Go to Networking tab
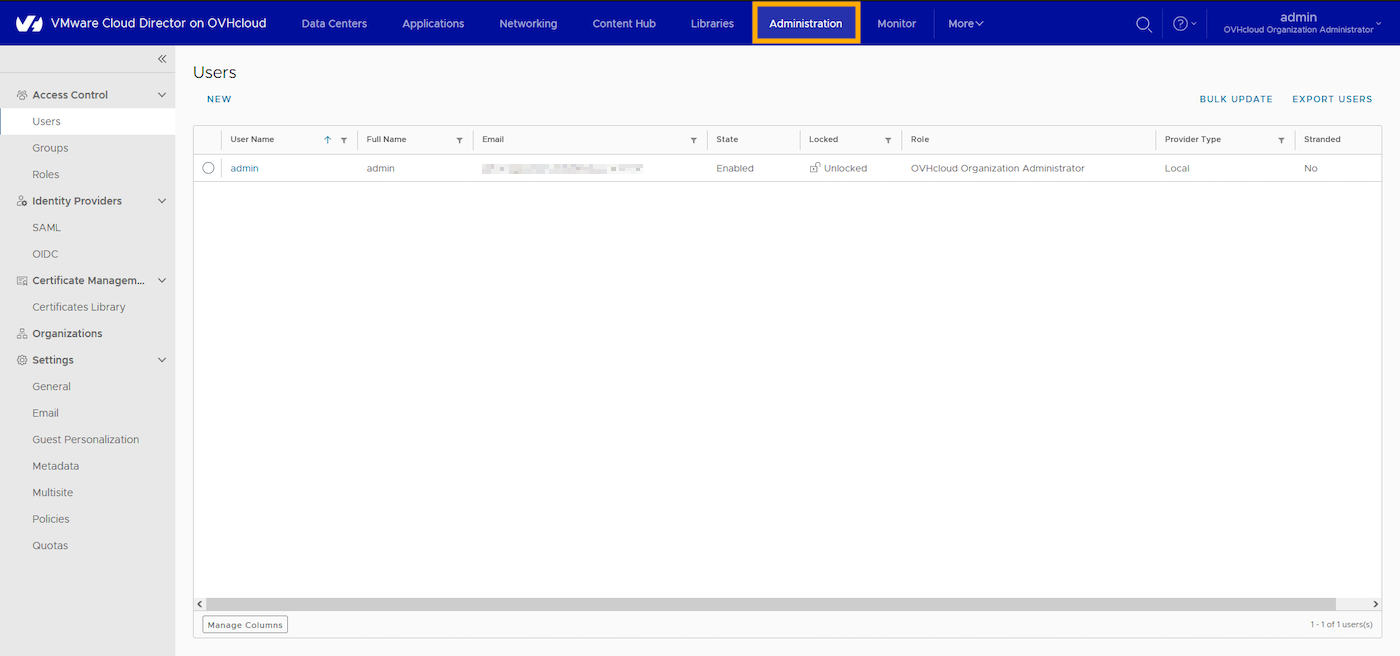Viewport: 1400px width, 656px height. coord(528,23)
